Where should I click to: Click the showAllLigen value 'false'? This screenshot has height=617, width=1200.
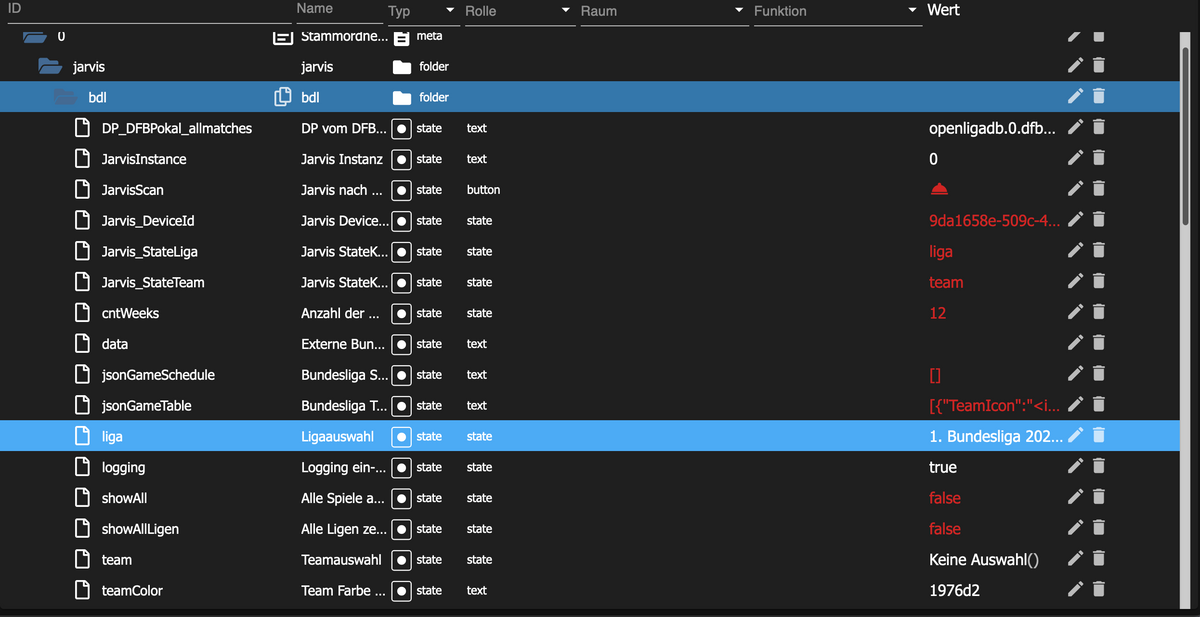945,529
